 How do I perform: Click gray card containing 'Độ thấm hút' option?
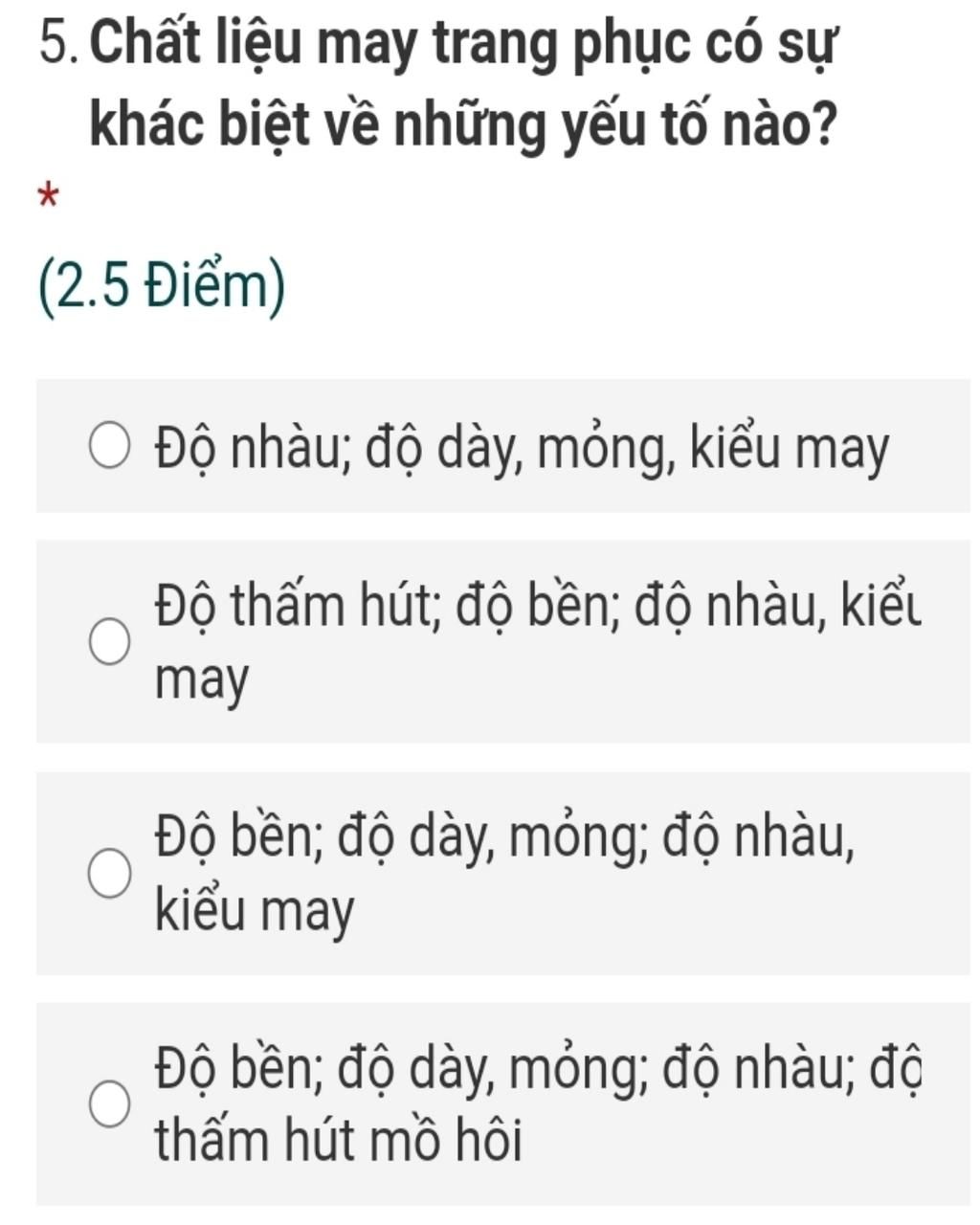click(x=503, y=641)
